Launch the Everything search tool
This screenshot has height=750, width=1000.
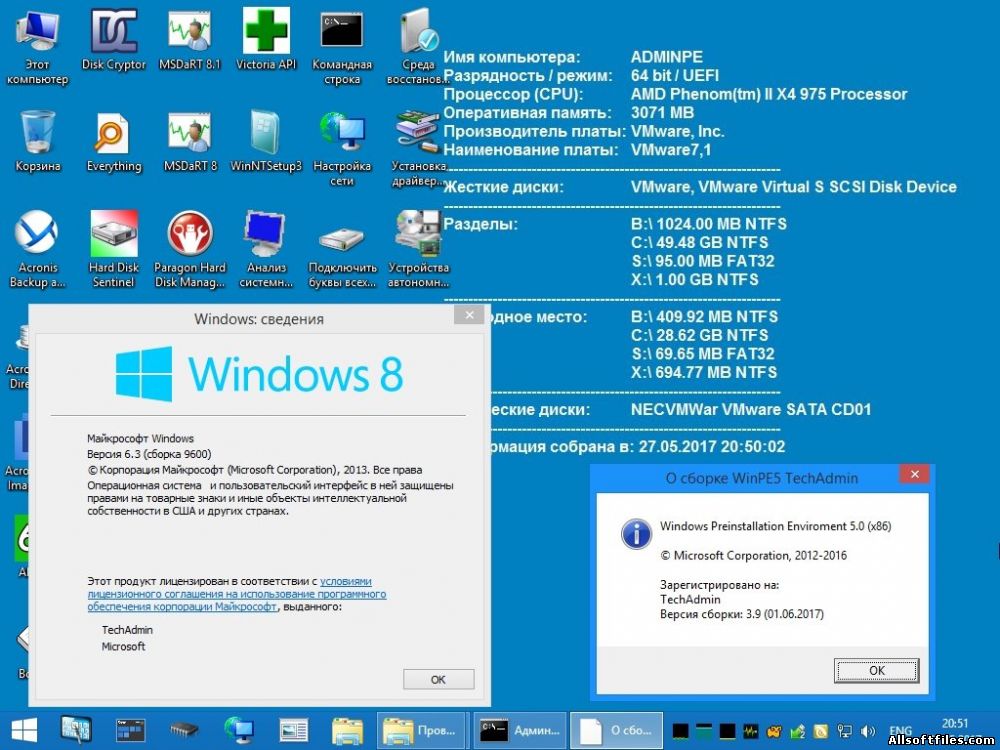[x=114, y=142]
